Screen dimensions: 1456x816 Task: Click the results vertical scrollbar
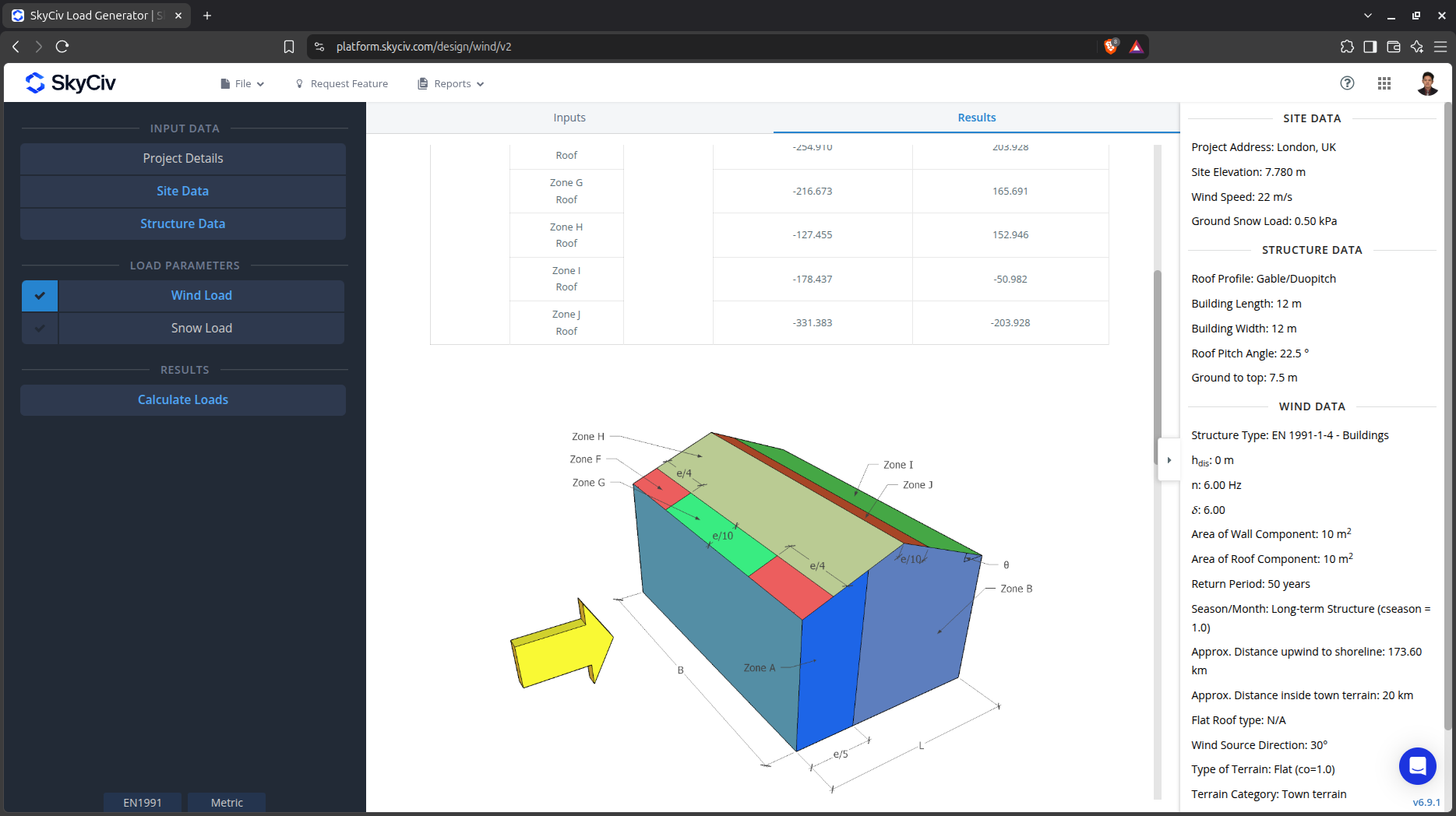pyautogui.click(x=1158, y=368)
